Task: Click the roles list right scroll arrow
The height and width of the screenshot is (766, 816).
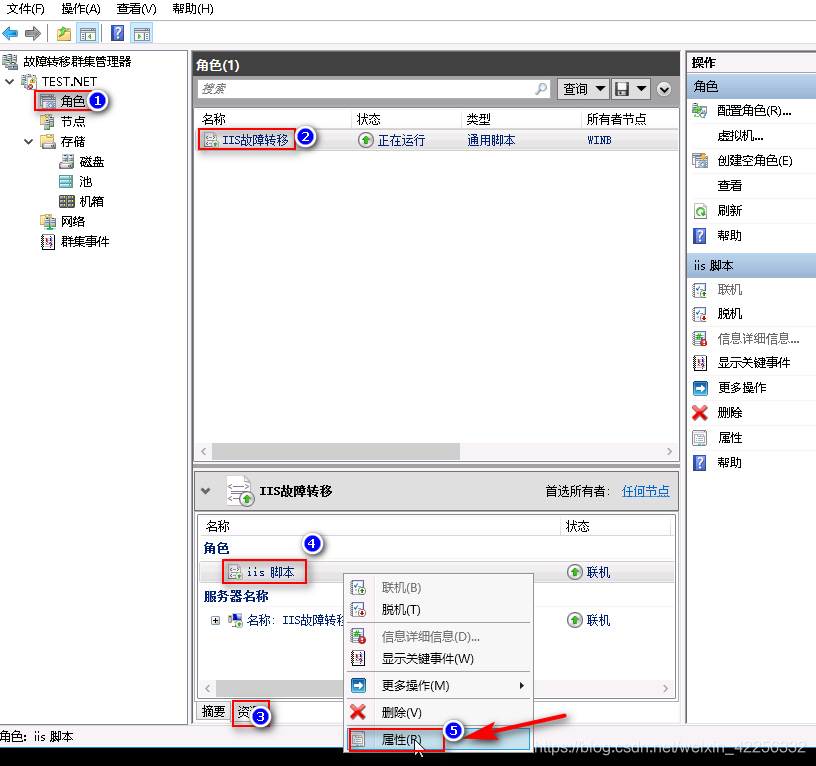Action: [669, 451]
